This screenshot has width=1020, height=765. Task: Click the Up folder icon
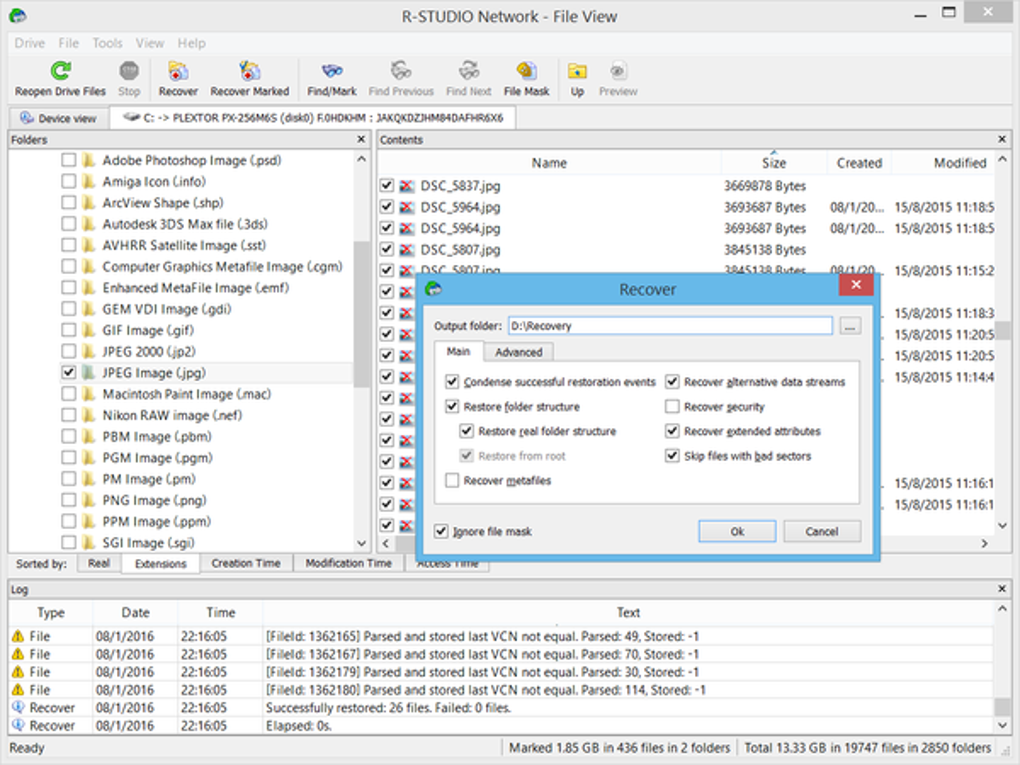pyautogui.click(x=577, y=71)
